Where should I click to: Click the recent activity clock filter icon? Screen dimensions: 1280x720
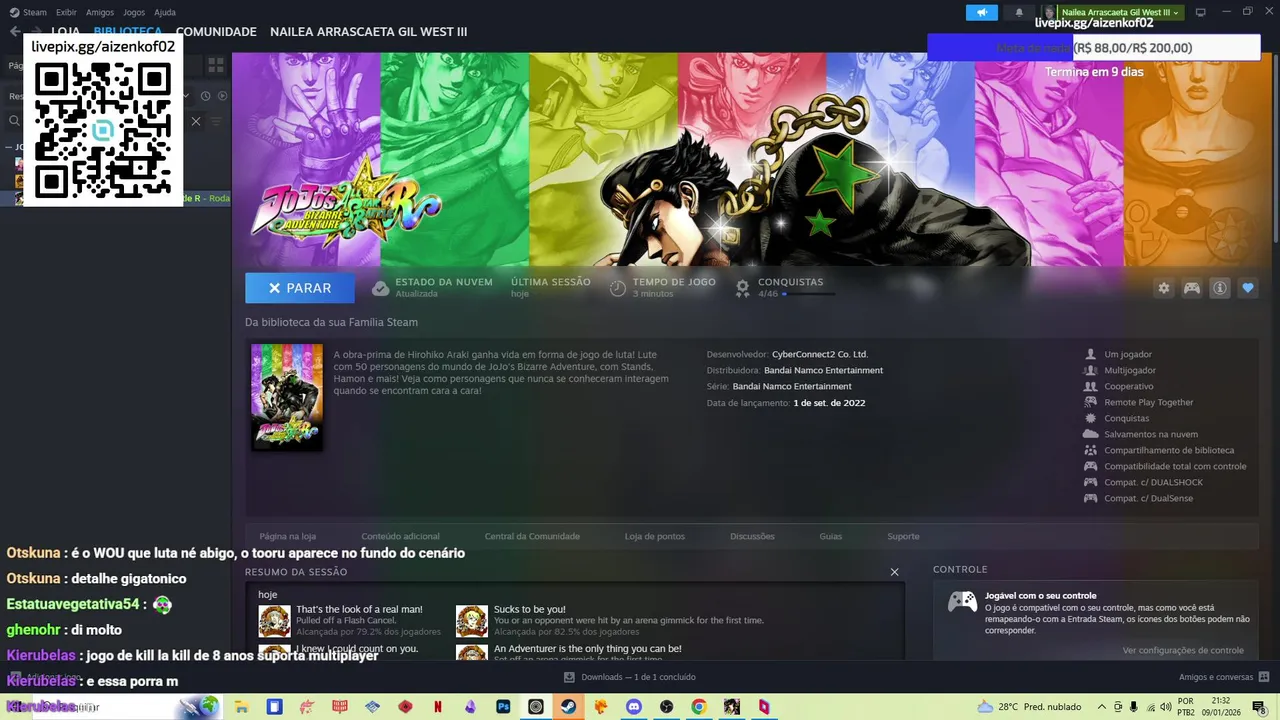pos(205,96)
